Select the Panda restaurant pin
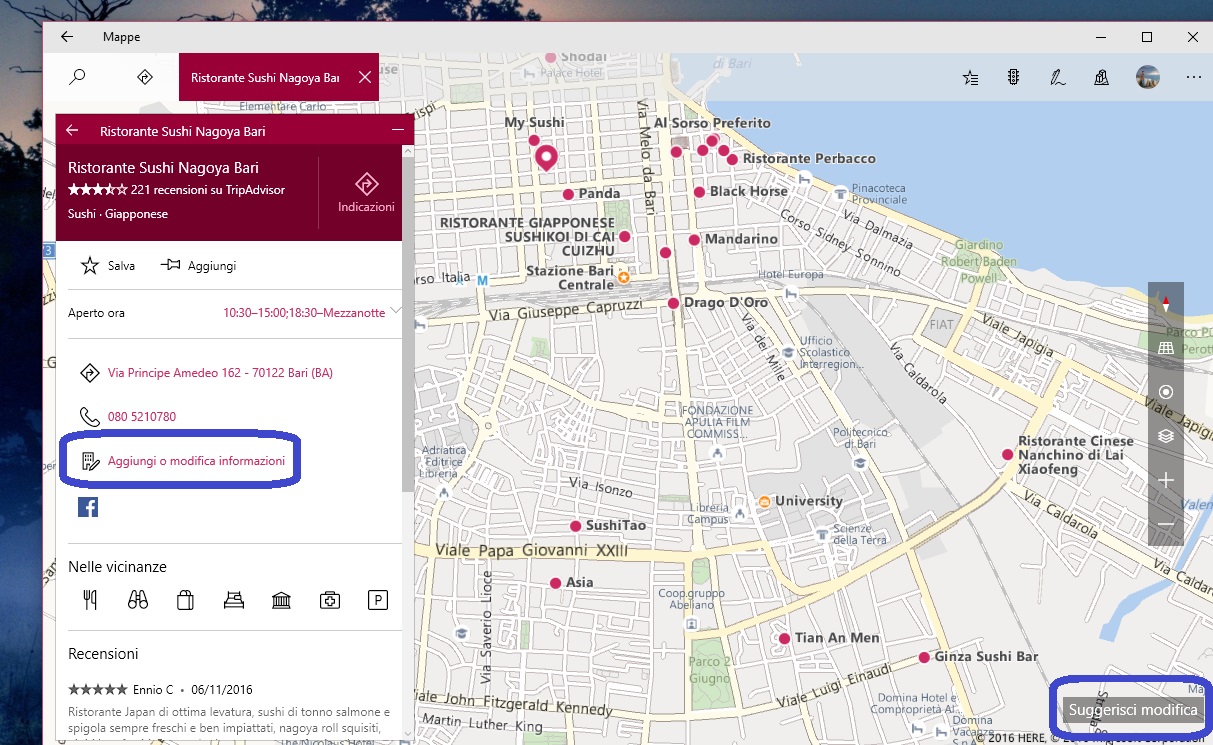This screenshot has width=1213, height=745. pyautogui.click(x=568, y=194)
